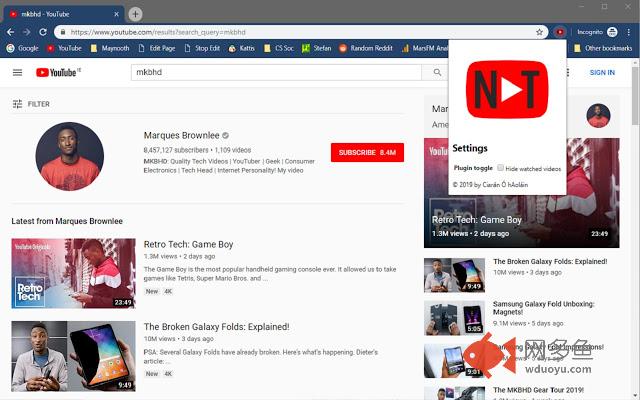Open Samsung Galaxy Fold Unboxing: Magnets! thumbnail

tap(454, 318)
